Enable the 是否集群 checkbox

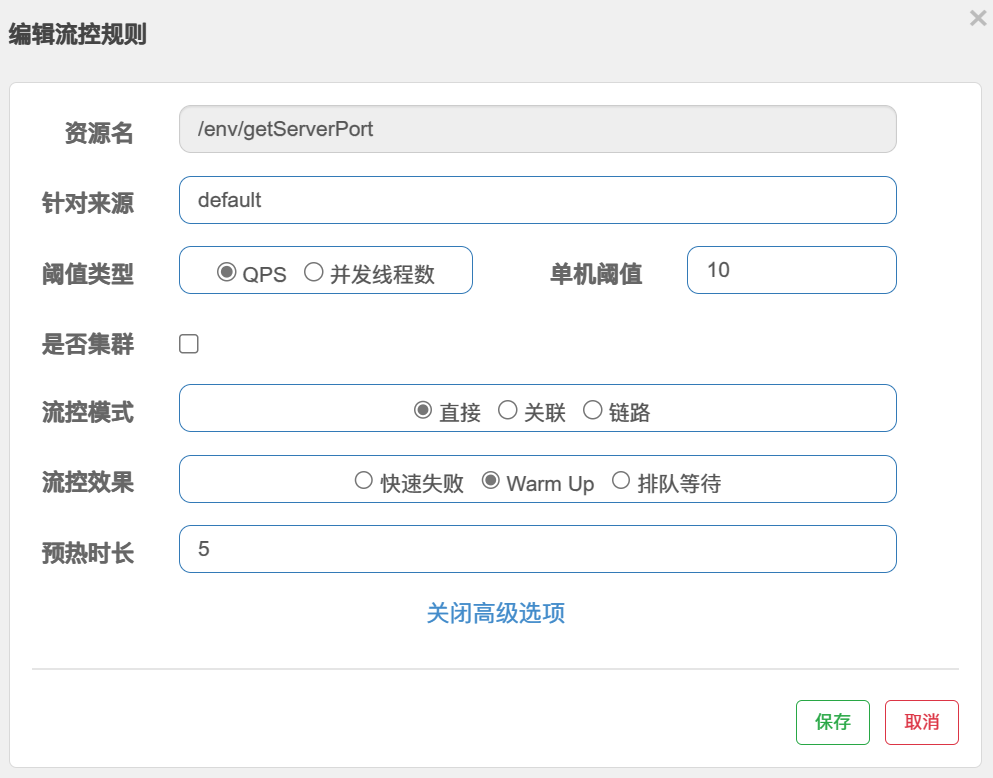189,344
